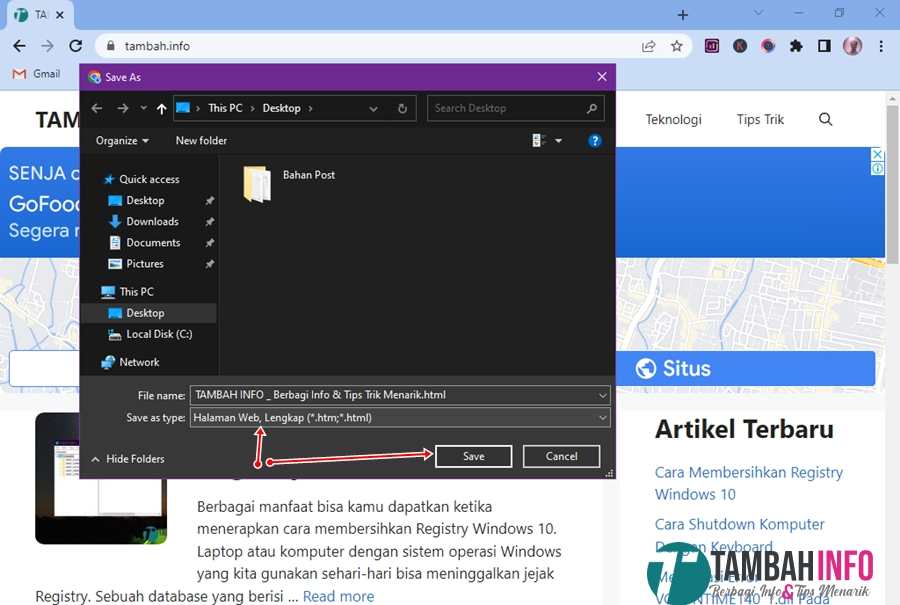
Task: Toggle Chrome's side panel icon
Action: pos(824,46)
